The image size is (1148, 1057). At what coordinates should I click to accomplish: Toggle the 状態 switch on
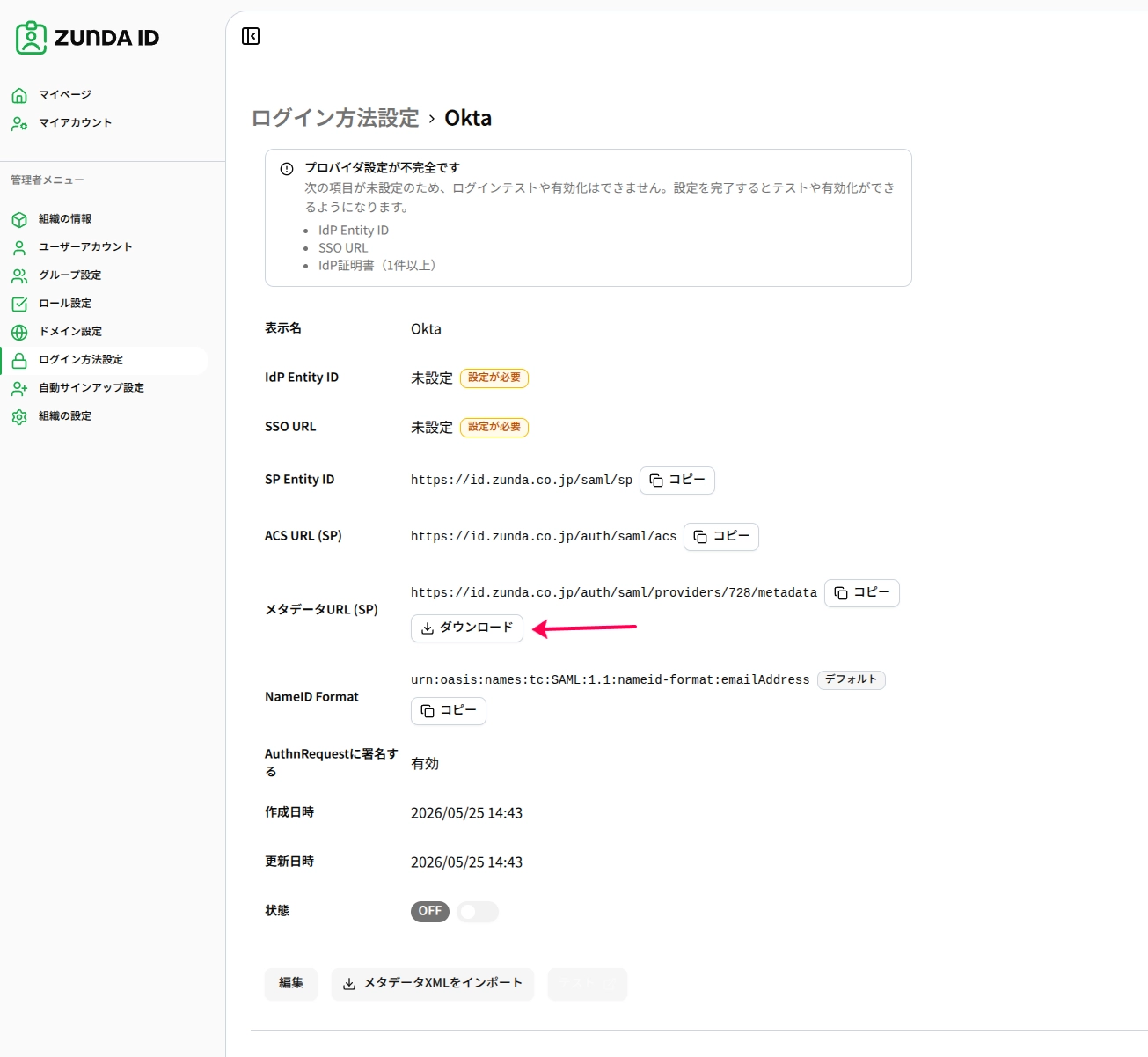tap(478, 912)
